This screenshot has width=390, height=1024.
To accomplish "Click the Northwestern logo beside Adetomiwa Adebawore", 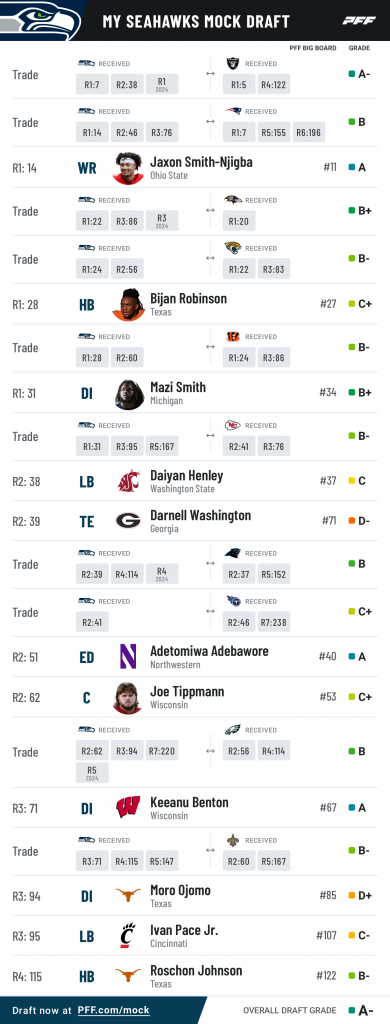I will click(x=128, y=656).
